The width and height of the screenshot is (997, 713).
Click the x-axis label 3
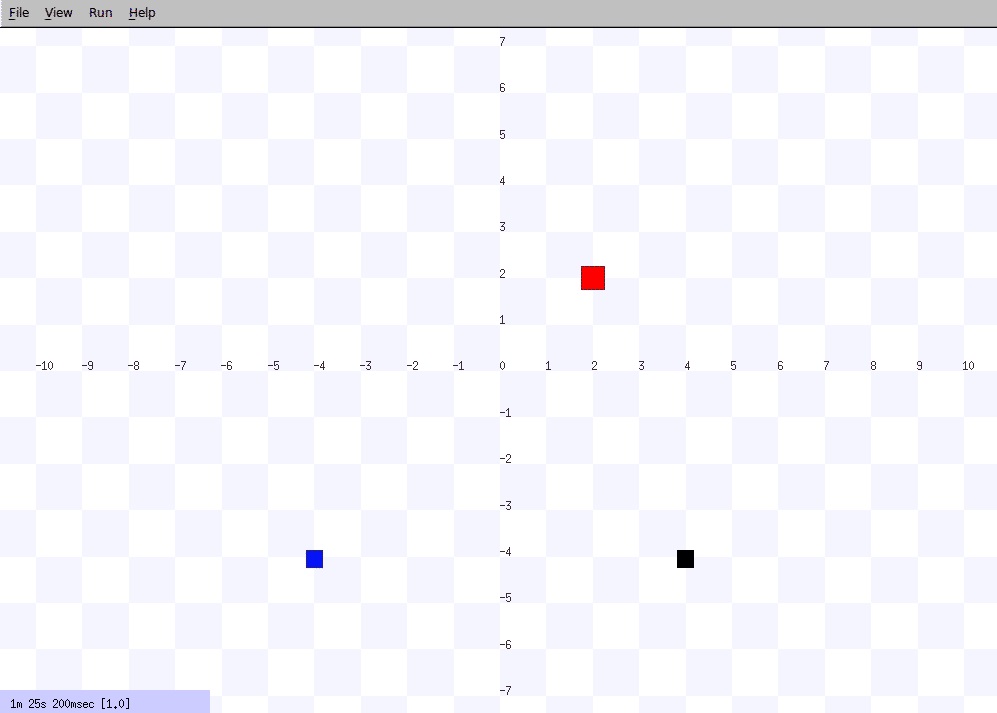point(641,366)
